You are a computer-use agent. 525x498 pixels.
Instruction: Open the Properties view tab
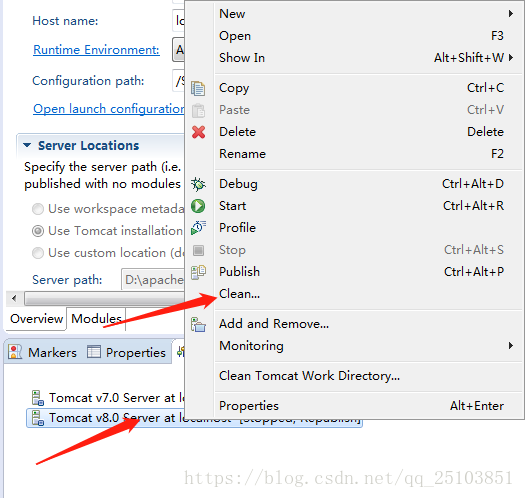[126, 352]
